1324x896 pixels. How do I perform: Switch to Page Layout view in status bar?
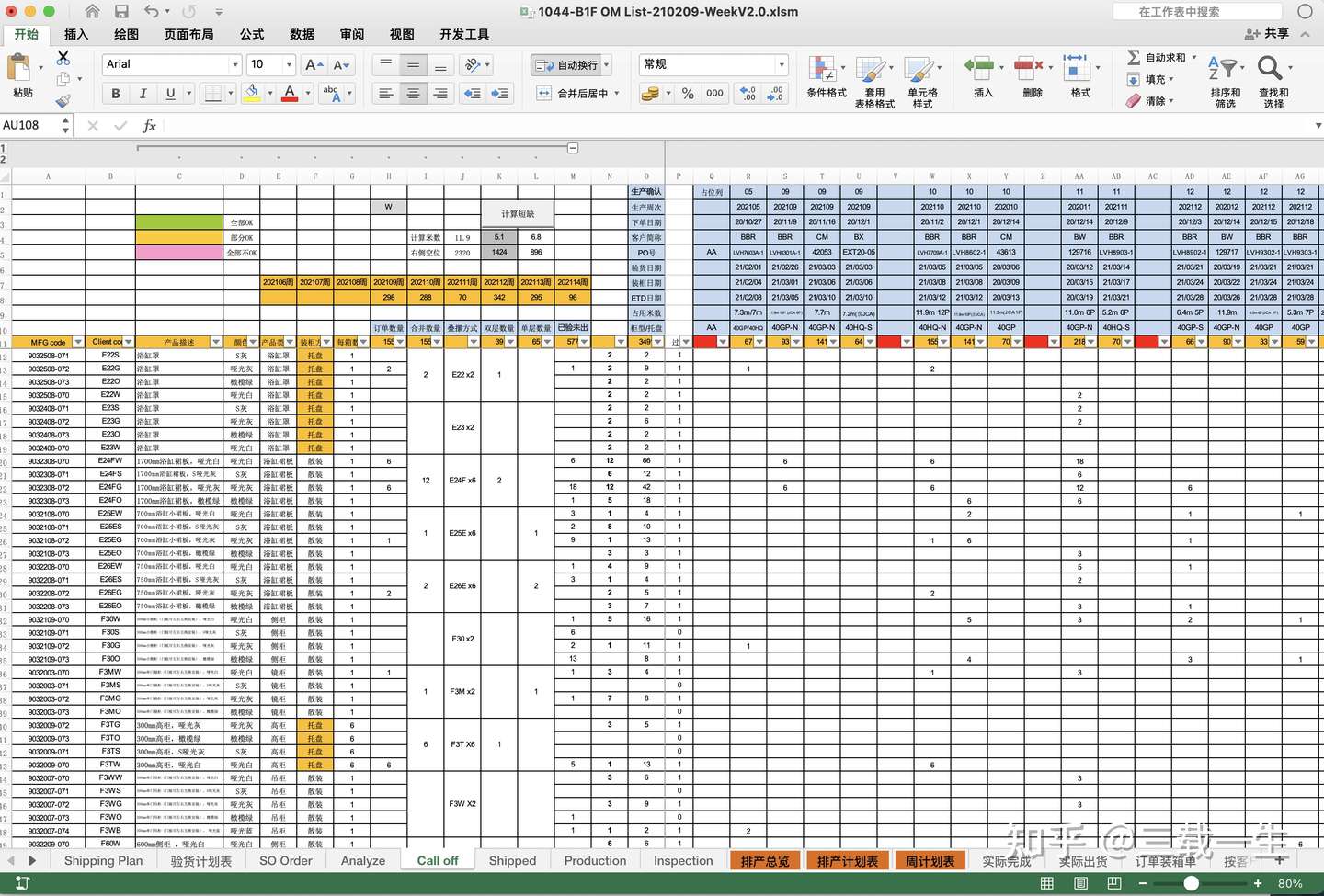click(x=1080, y=883)
